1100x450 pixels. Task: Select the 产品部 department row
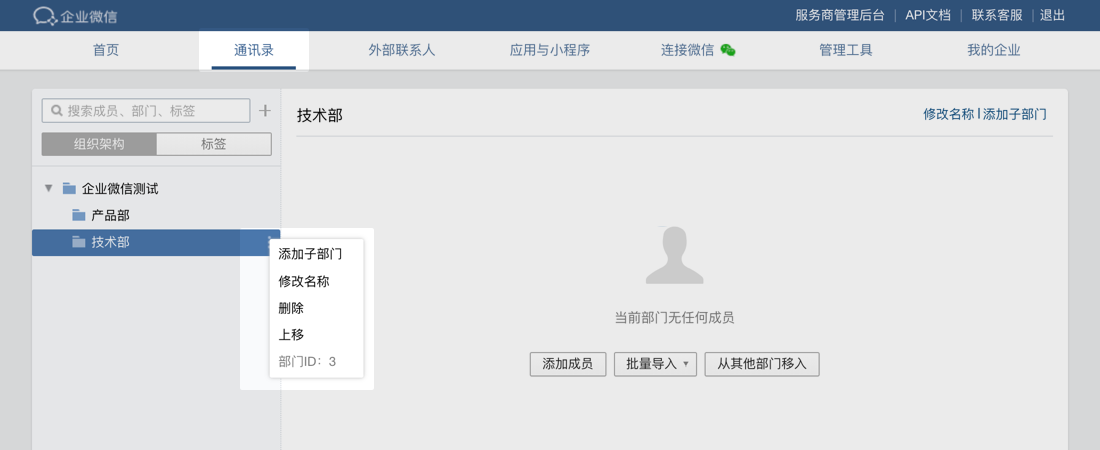156,215
